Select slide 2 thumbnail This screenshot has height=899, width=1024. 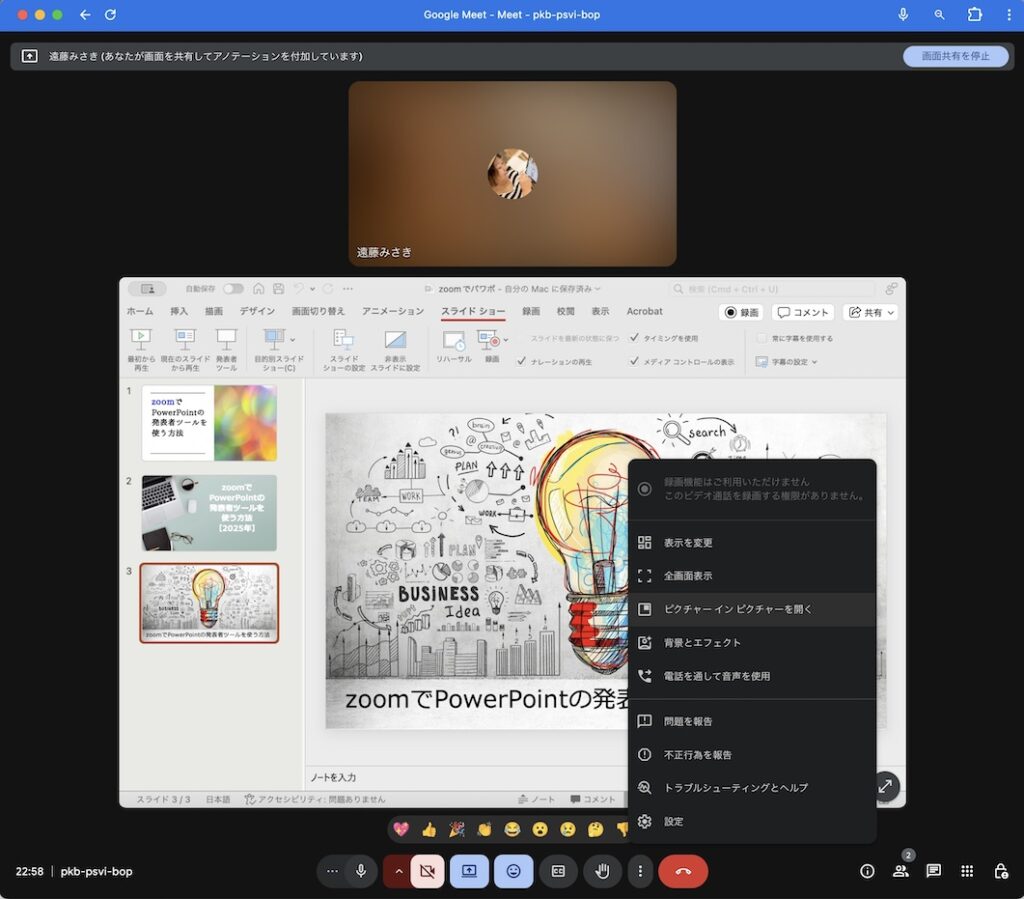pos(210,513)
